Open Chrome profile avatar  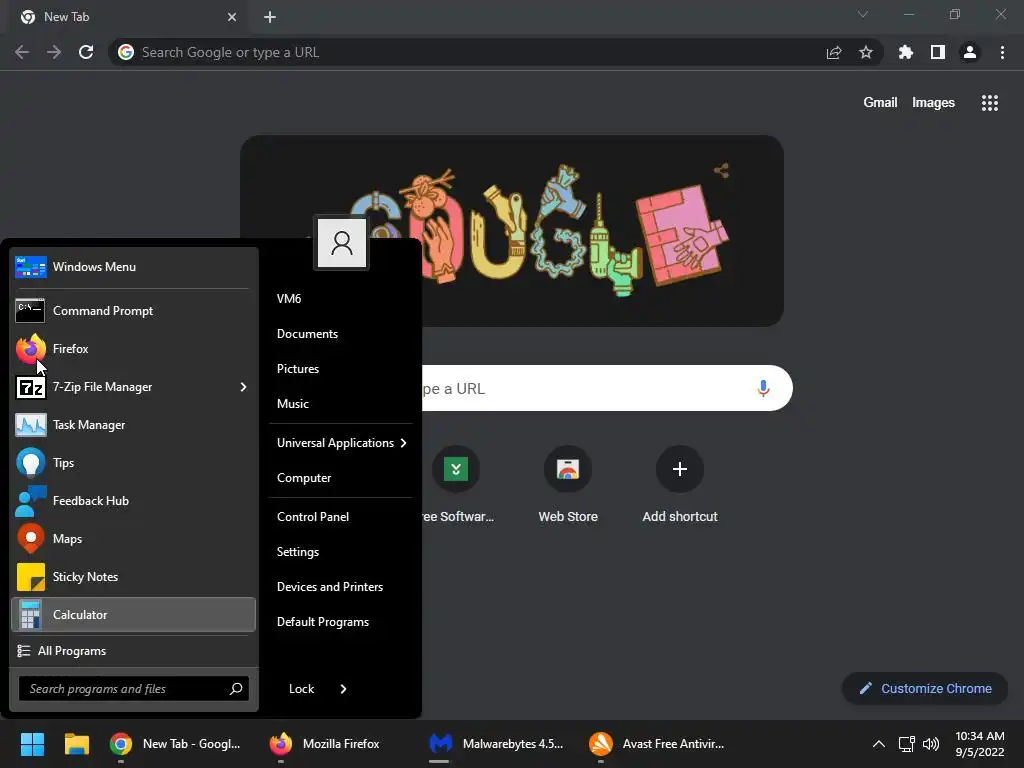click(970, 52)
